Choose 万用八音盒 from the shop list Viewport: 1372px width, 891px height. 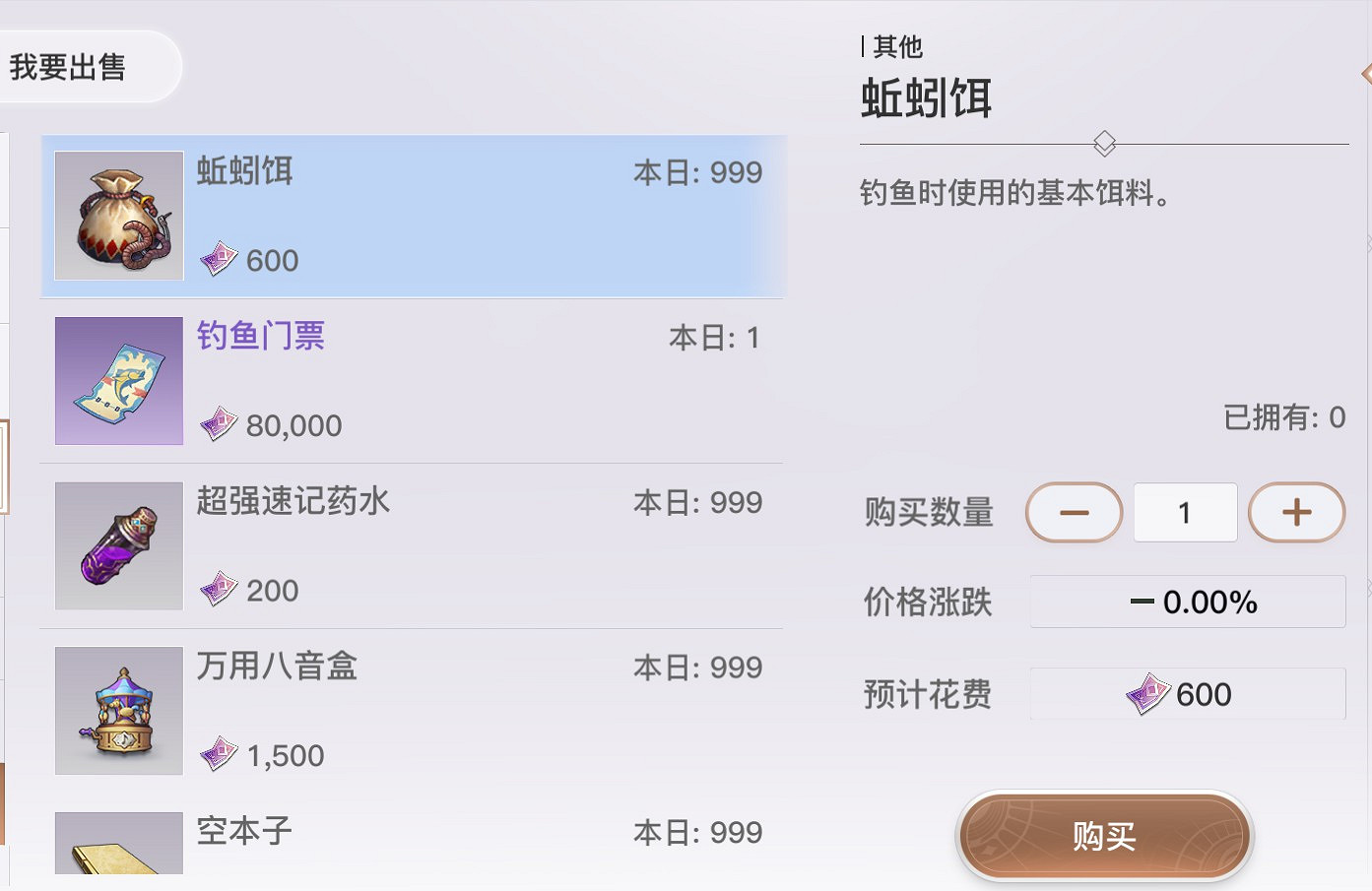pos(277,667)
